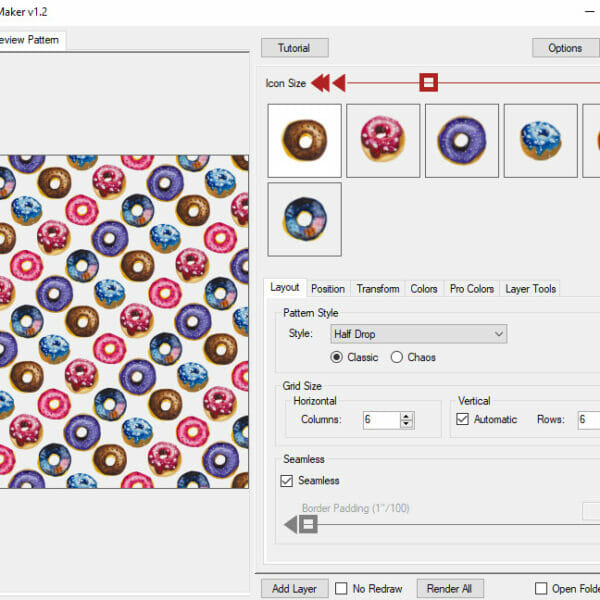
Task: Click the double-arrow icon size decrease button
Action: pyautogui.click(x=321, y=83)
